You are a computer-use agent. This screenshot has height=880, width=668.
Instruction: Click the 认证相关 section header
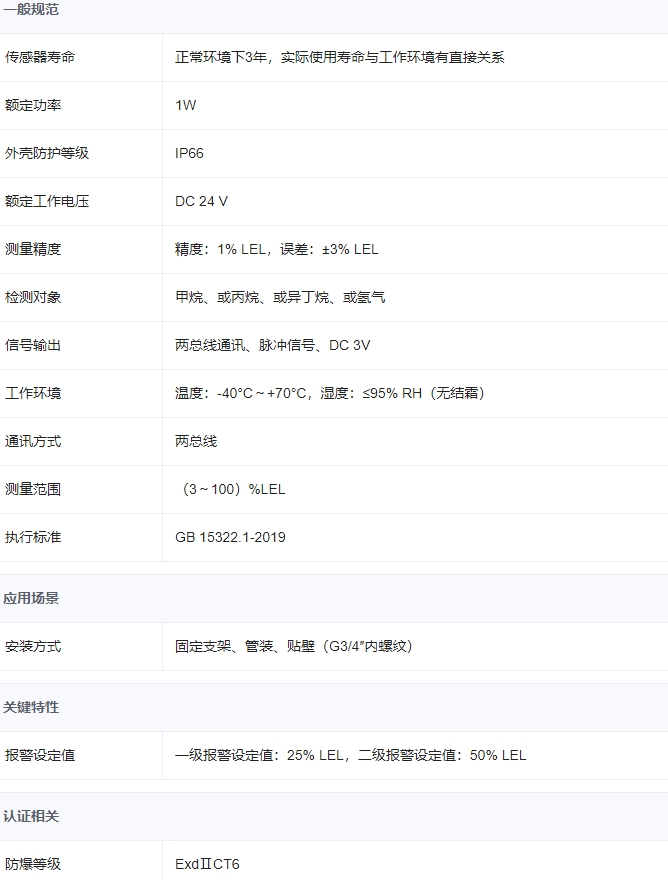pos(32,816)
